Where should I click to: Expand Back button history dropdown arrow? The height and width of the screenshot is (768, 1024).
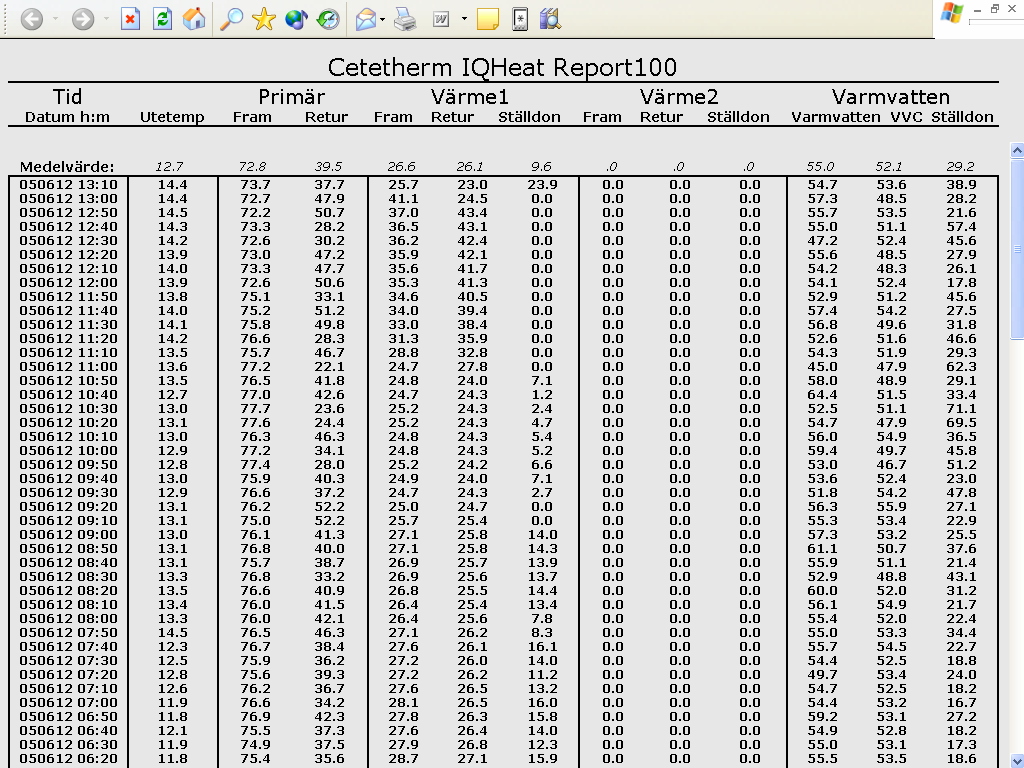[56, 19]
